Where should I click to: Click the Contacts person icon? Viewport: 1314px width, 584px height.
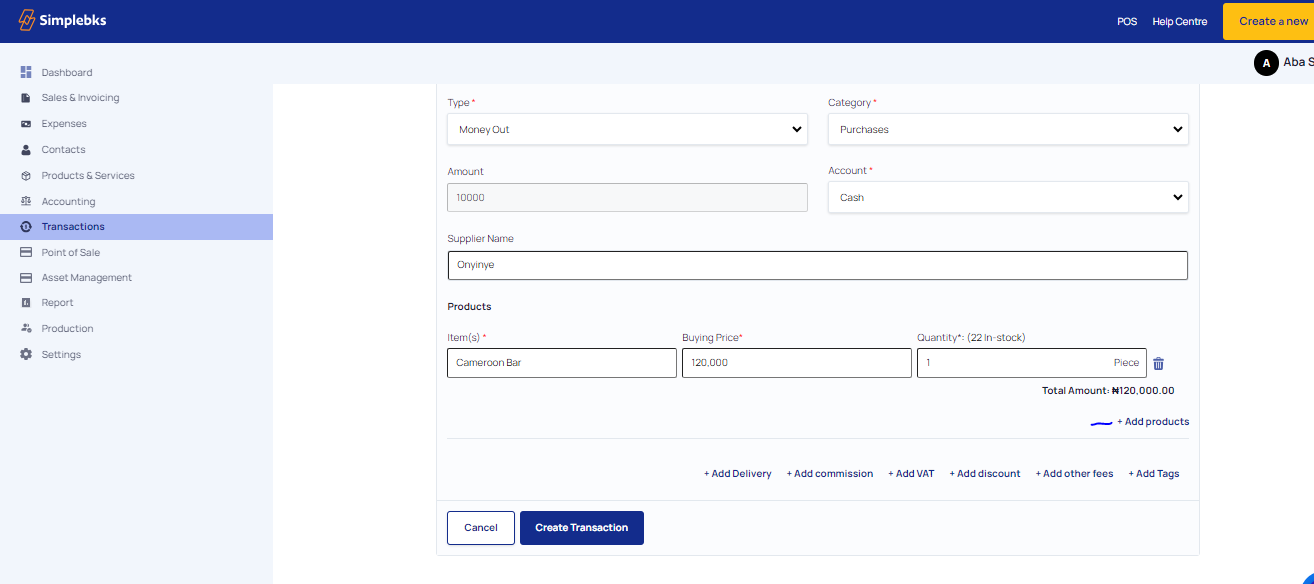coord(26,150)
